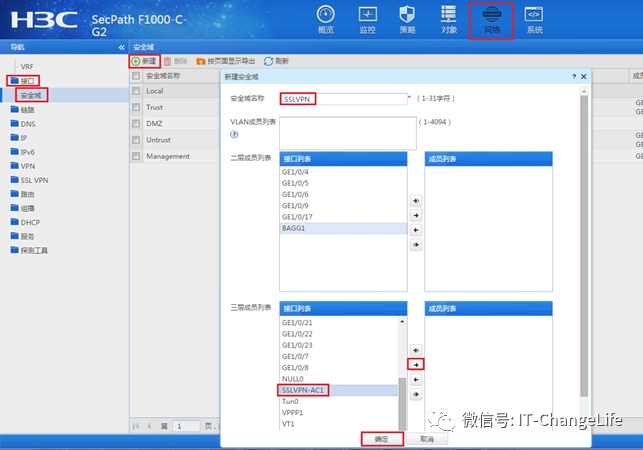Open the 对象 objects icon
The width and height of the screenshot is (643, 450).
(x=449, y=20)
